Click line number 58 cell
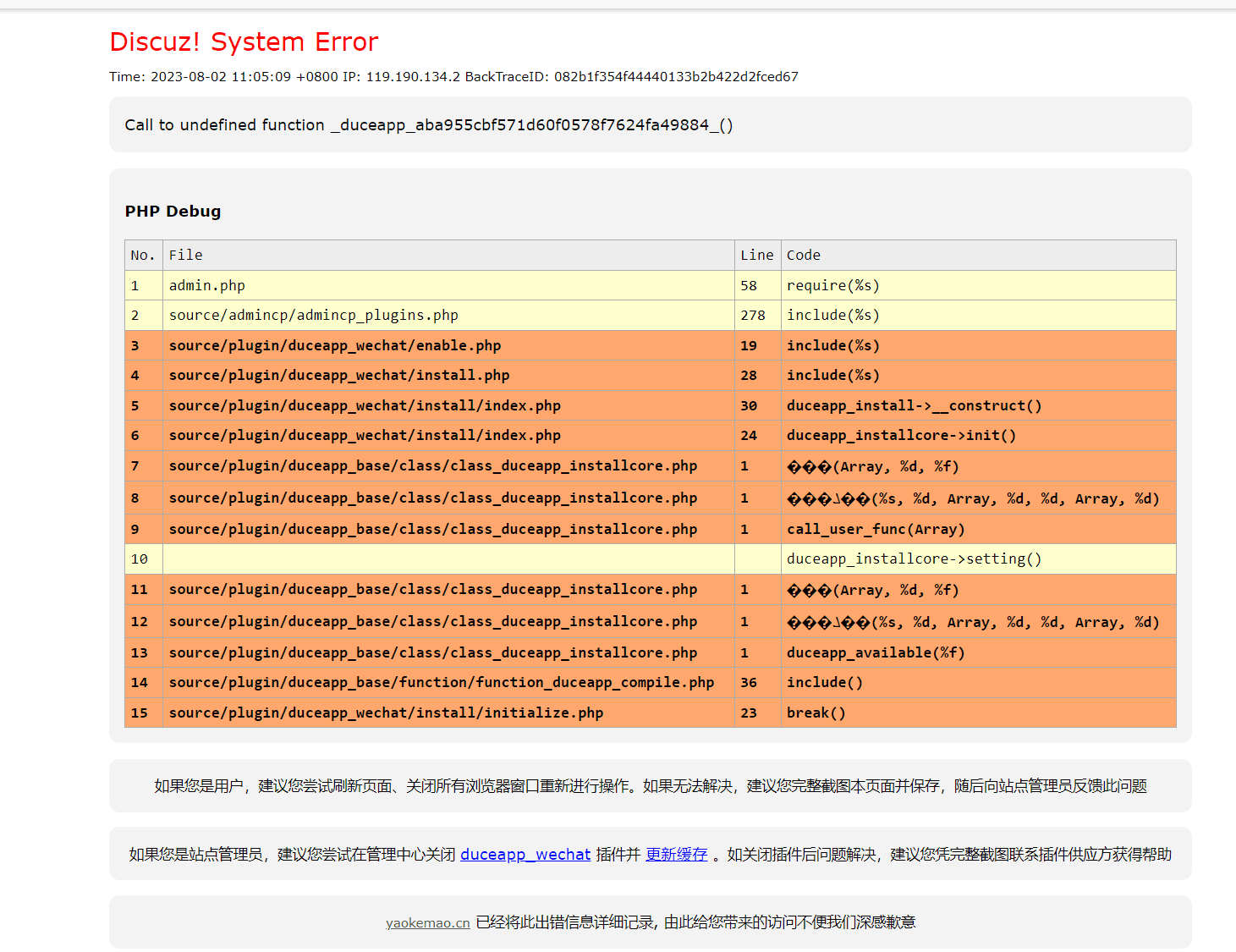This screenshot has width=1236, height=952. tap(757, 285)
